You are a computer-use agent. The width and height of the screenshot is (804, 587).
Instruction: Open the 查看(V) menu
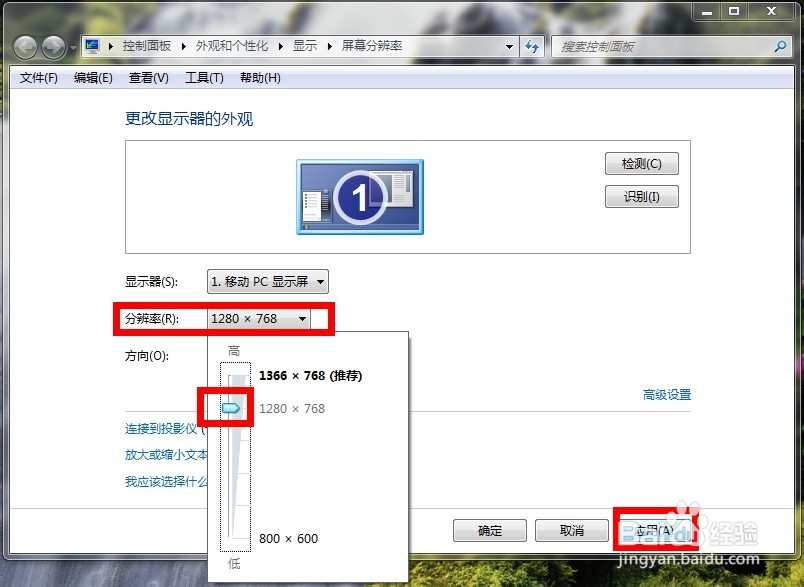(147, 77)
